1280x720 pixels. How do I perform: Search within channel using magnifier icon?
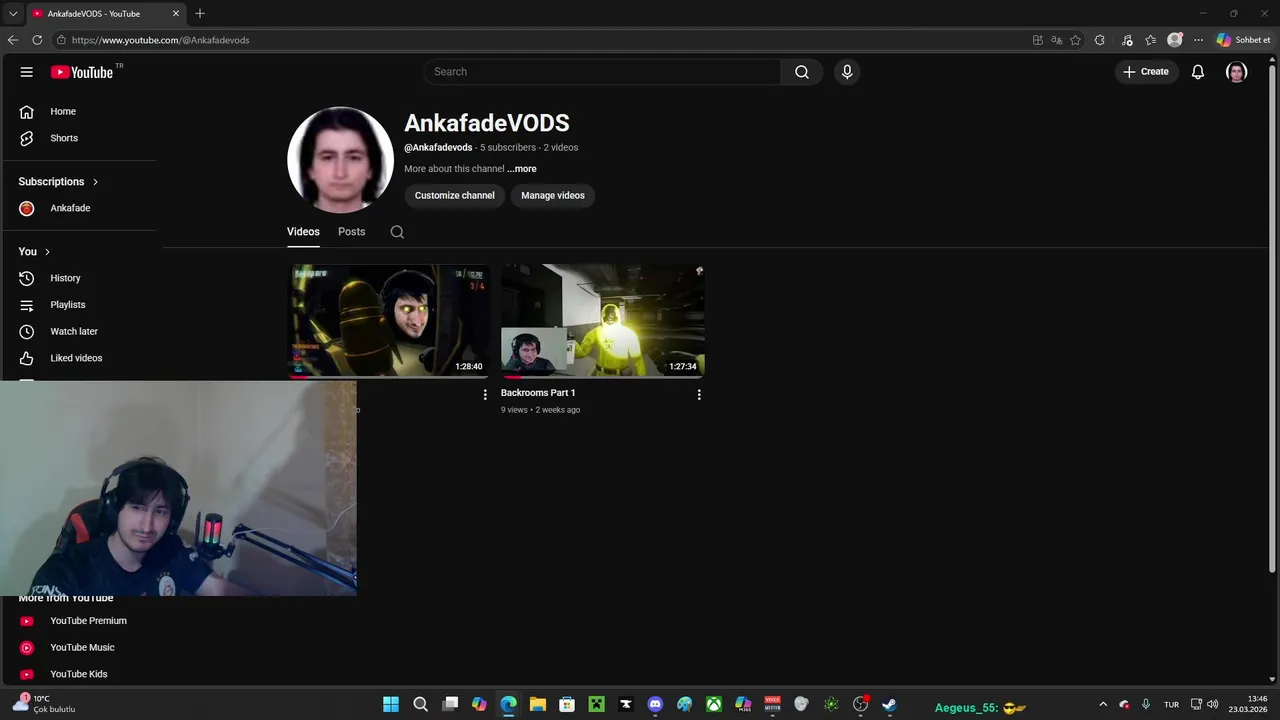pos(397,232)
